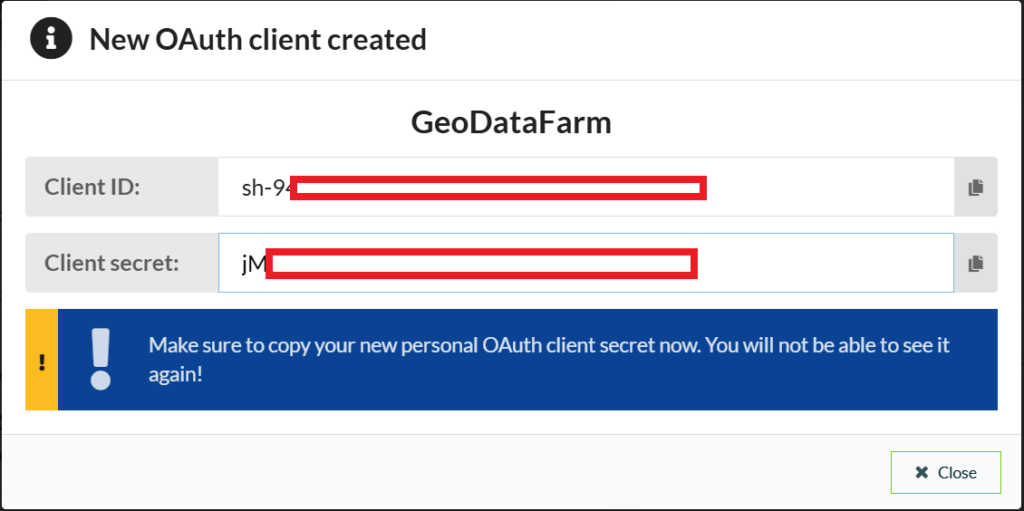The width and height of the screenshot is (1024, 511).
Task: Click the word 'again!' in the warning
Action: pos(176,376)
